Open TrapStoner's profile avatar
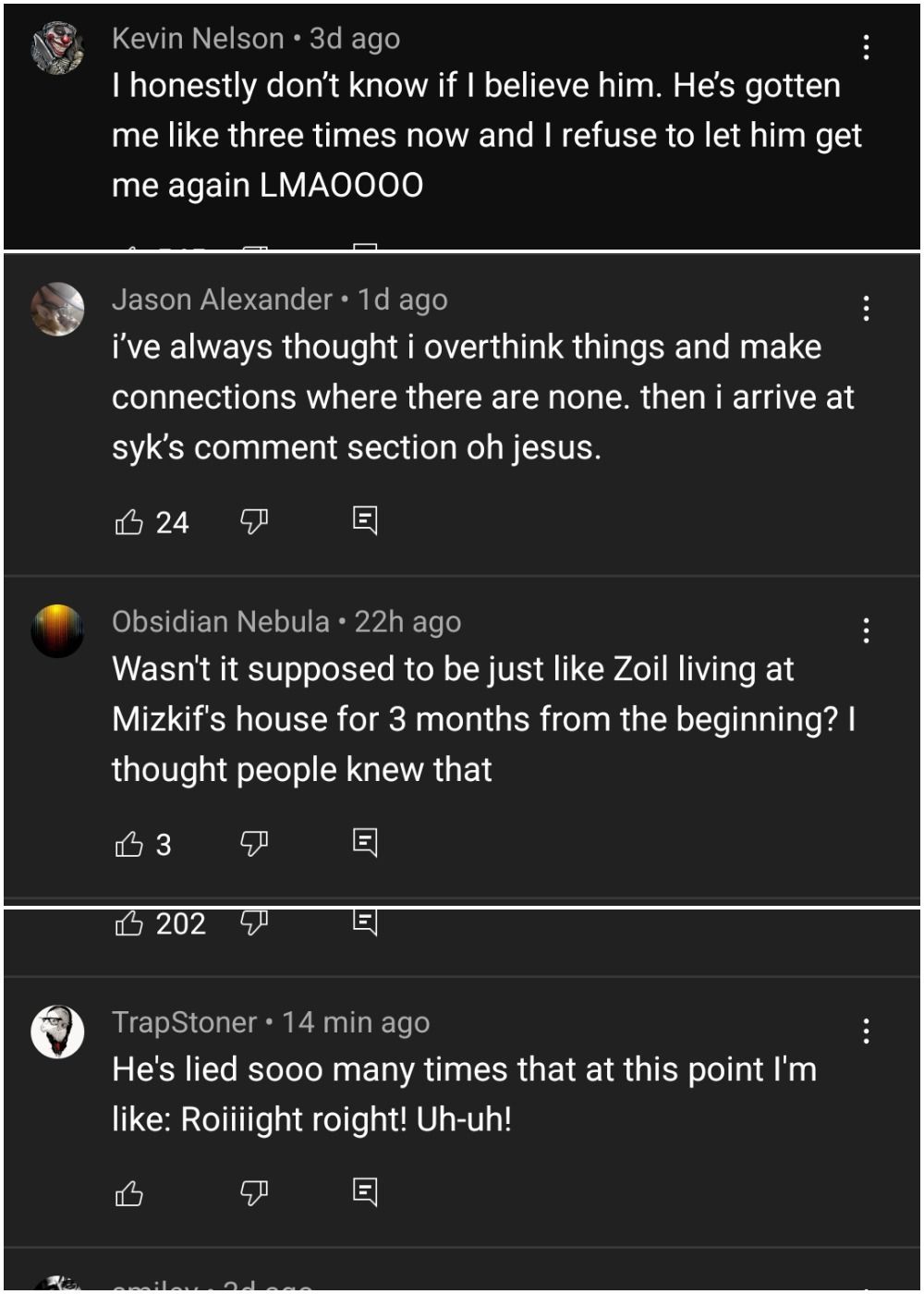Viewport: 924px width, 1294px height. pos(57,1032)
